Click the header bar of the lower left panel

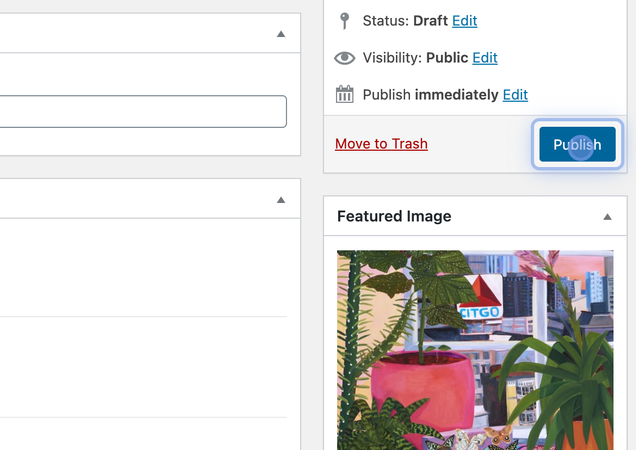point(150,199)
